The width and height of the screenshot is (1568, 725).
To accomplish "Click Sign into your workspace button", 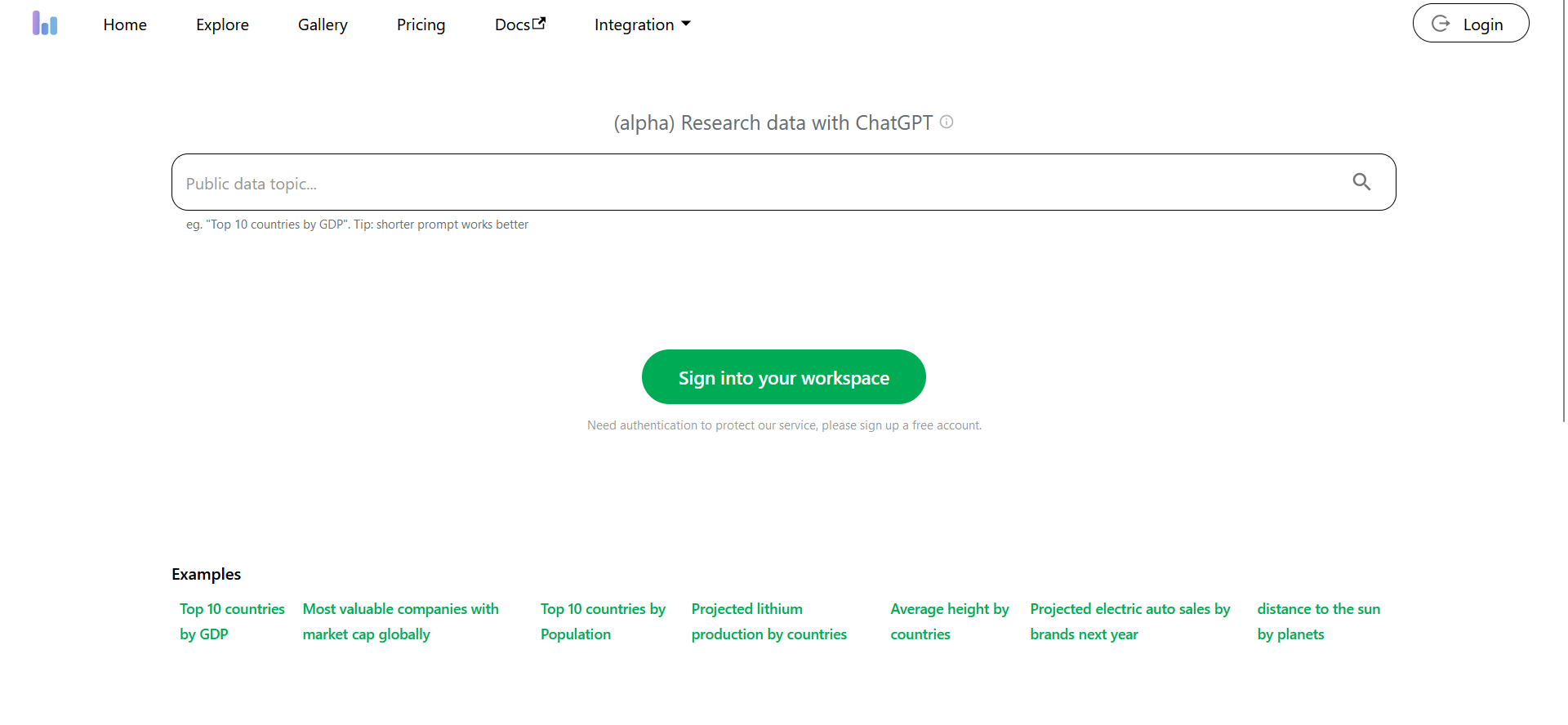I will (x=783, y=377).
